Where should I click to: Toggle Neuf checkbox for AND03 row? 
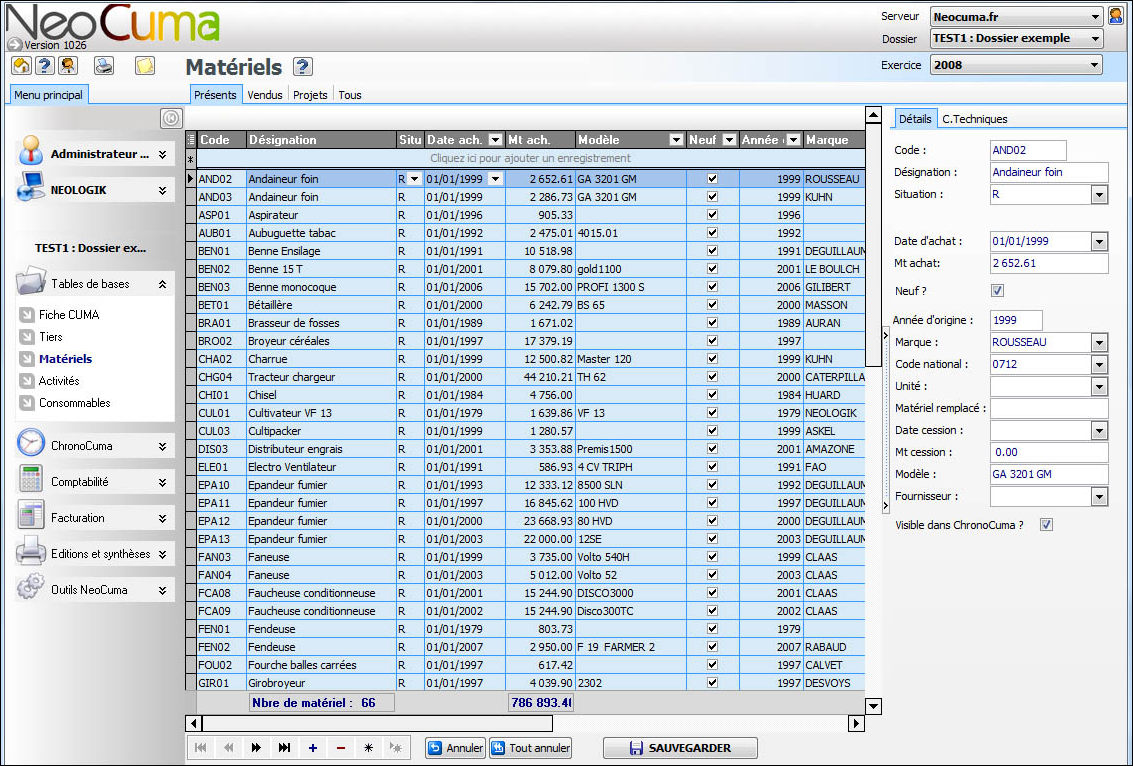click(x=712, y=197)
